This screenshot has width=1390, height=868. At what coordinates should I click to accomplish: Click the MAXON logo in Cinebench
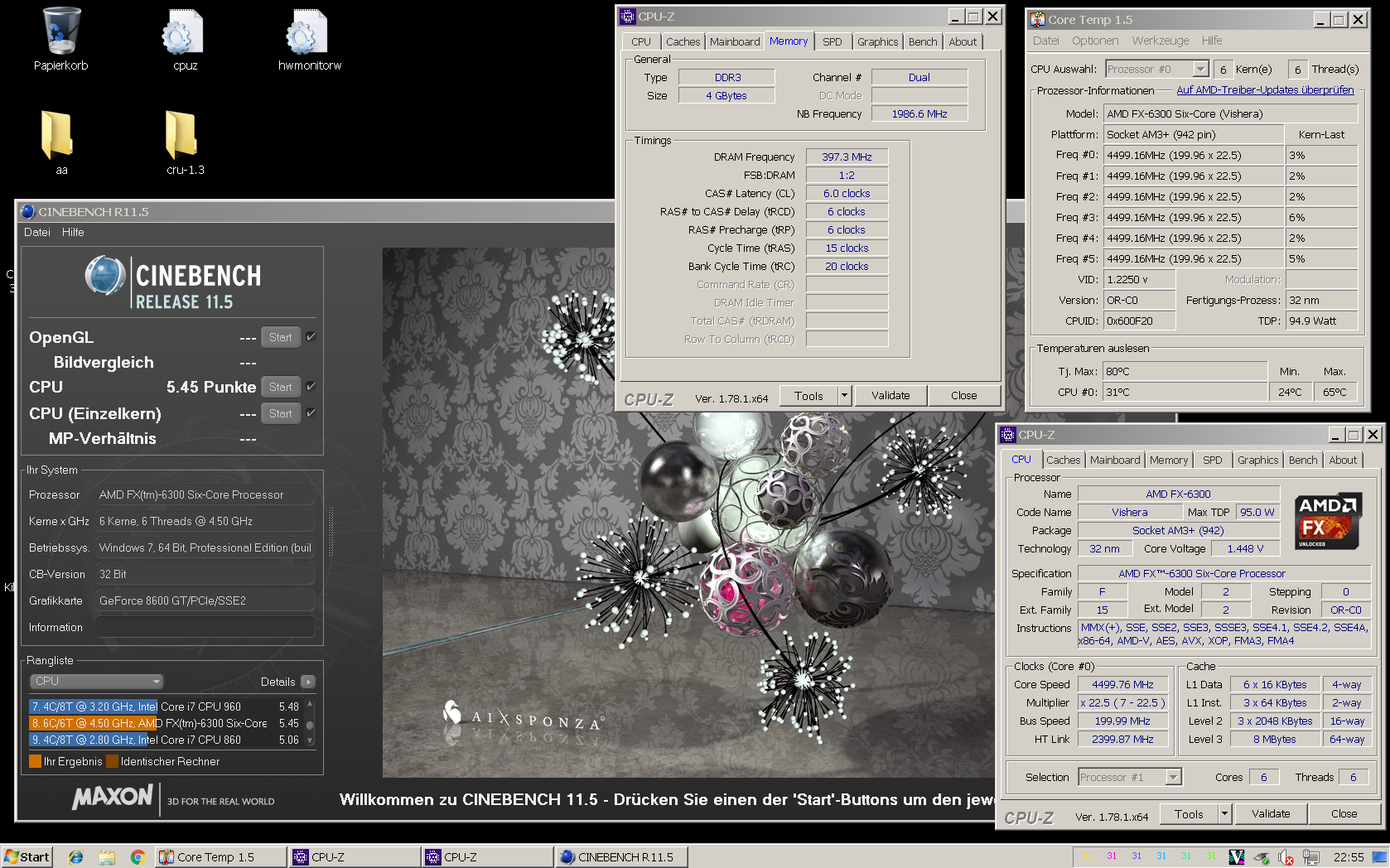[113, 798]
